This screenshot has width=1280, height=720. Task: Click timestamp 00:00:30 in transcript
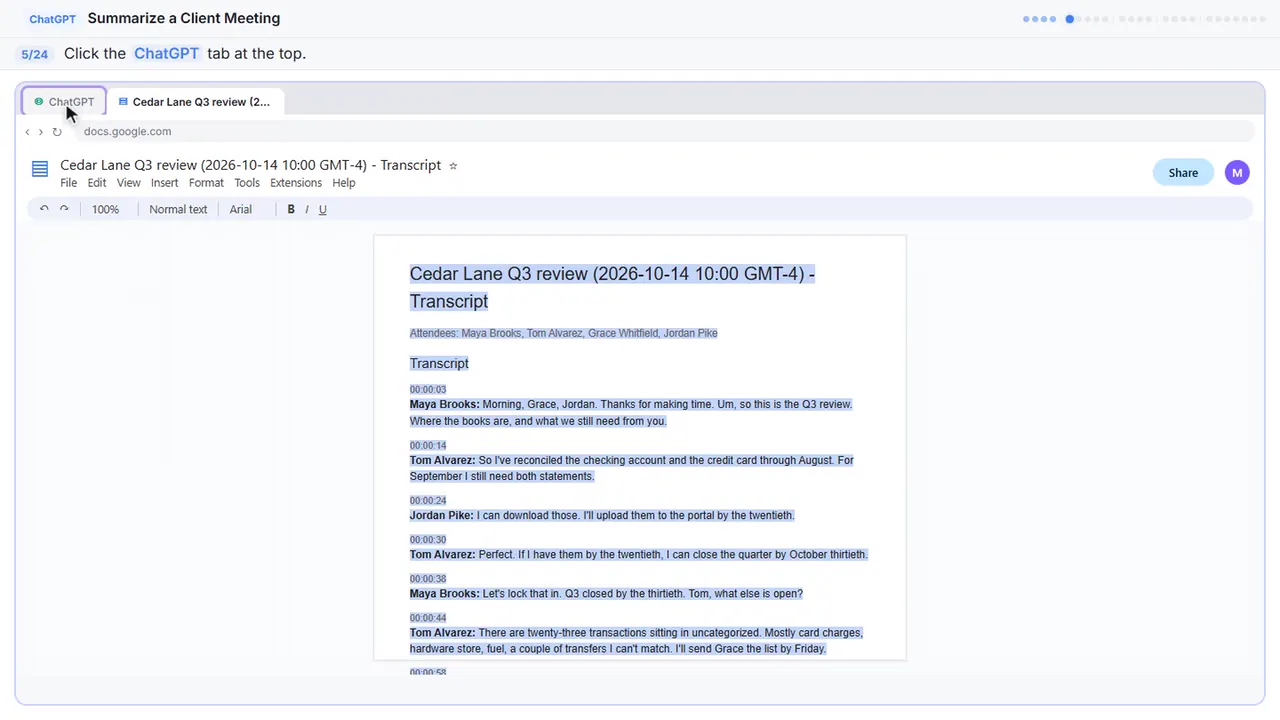[x=428, y=540]
